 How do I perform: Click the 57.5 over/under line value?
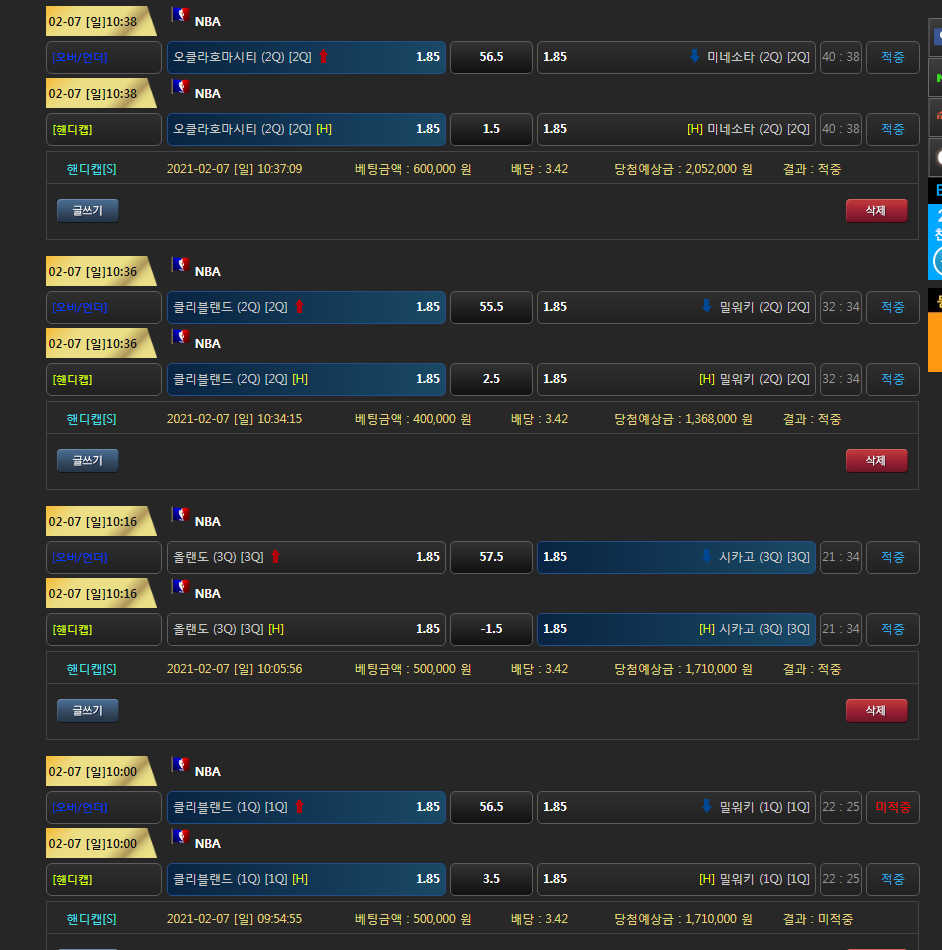[491, 557]
